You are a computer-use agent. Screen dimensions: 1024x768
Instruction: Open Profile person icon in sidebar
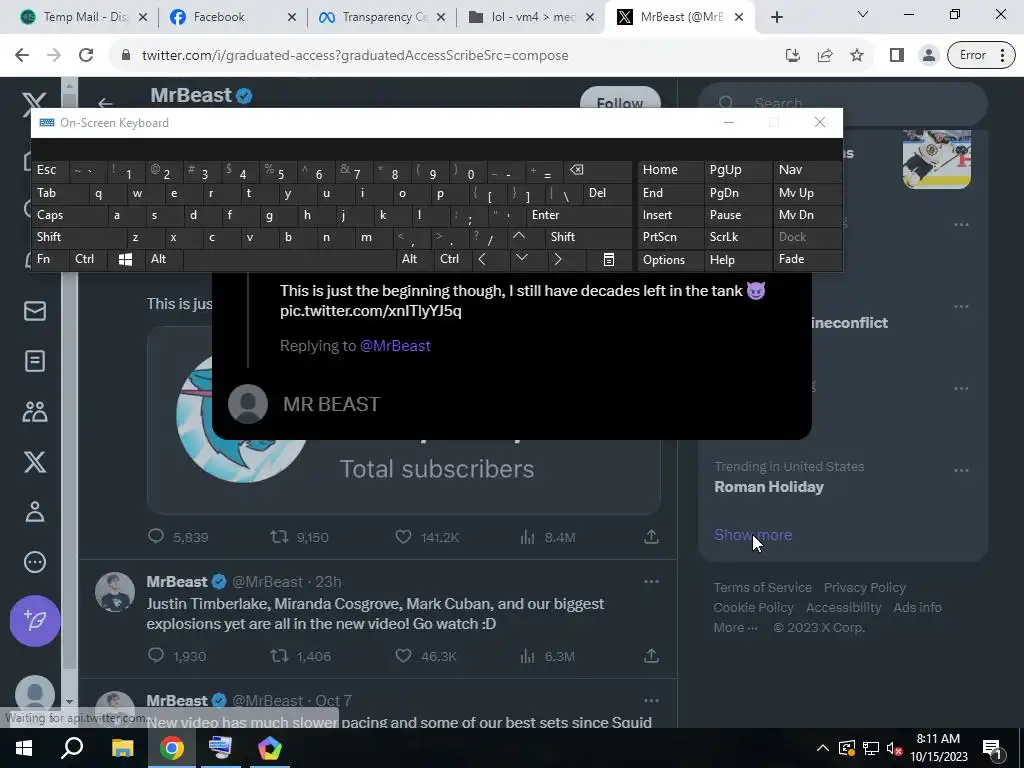click(x=35, y=512)
